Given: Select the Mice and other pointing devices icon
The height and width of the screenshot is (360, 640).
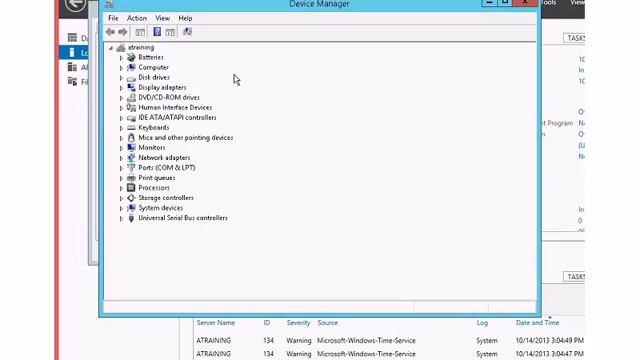Looking at the screenshot, I should point(131,138).
